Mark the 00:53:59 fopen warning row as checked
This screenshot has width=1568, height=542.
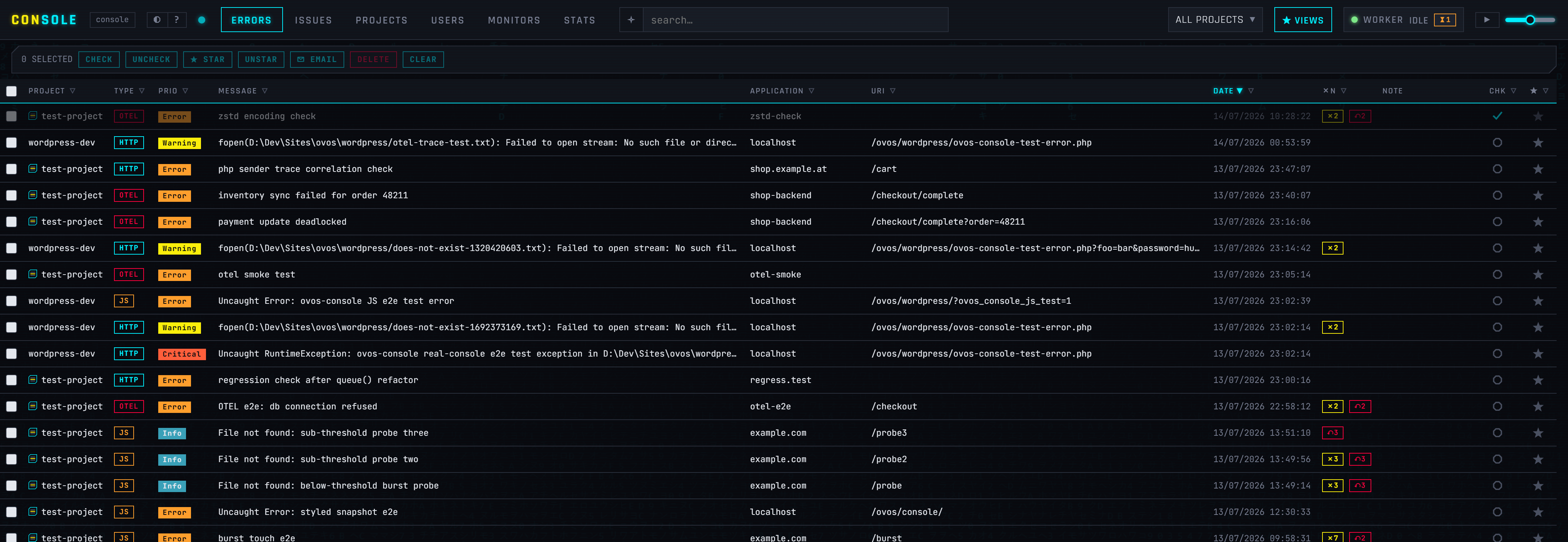[1497, 143]
